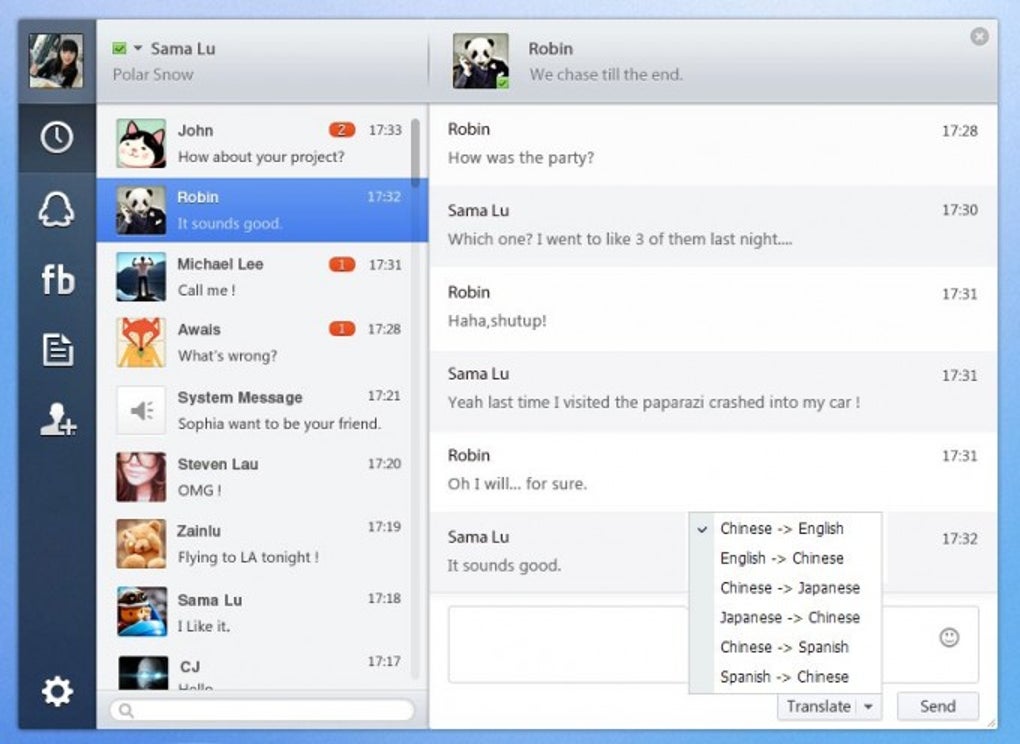Viewport: 1020px width, 744px height.
Task: Click John's cat avatar
Action: [141, 143]
